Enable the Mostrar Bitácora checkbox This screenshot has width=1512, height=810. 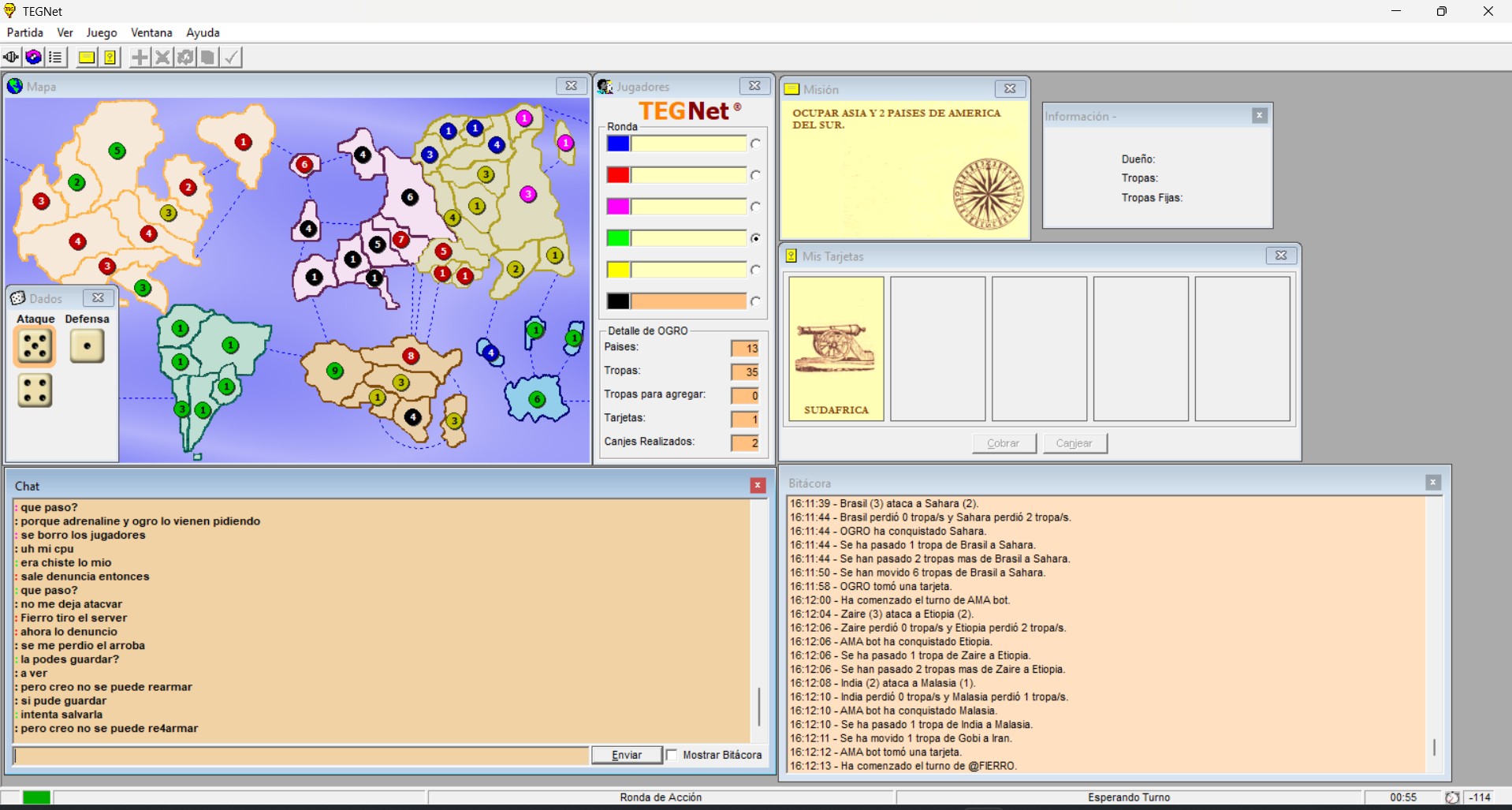coord(672,755)
